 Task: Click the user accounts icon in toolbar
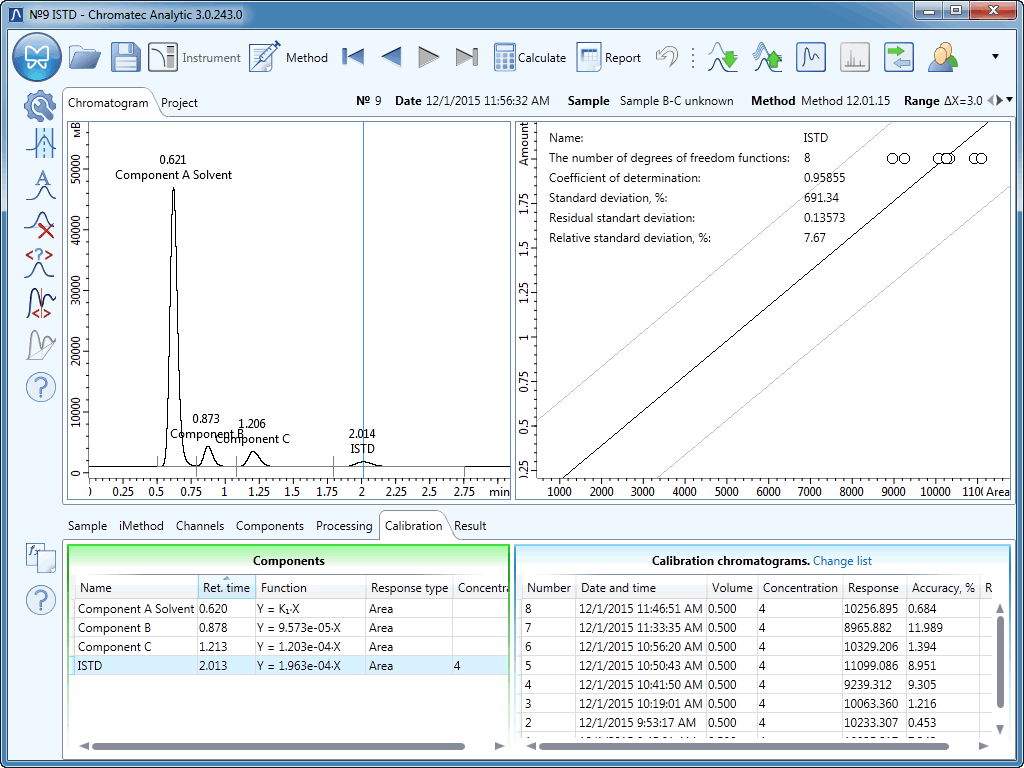[x=942, y=57]
